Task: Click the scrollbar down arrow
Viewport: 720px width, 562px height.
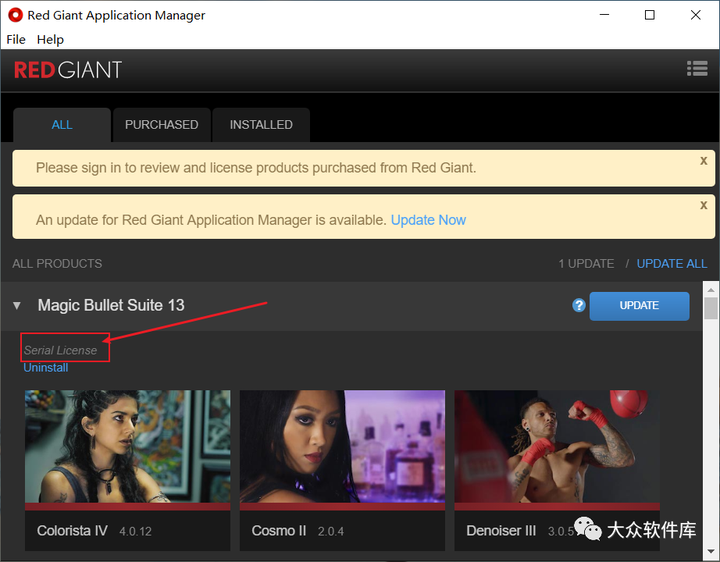Action: point(710,551)
